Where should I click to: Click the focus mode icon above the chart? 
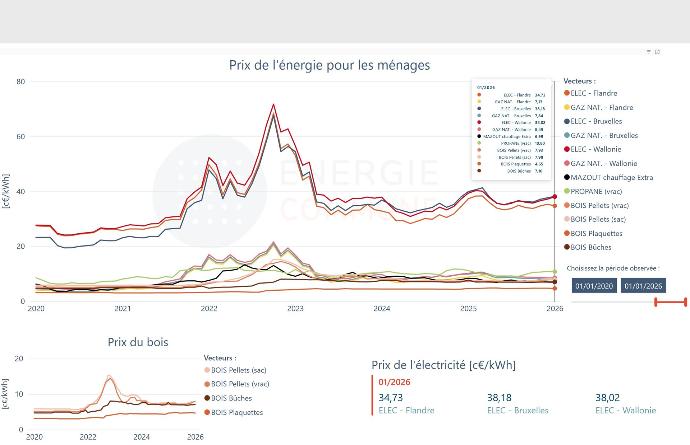[x=657, y=51]
